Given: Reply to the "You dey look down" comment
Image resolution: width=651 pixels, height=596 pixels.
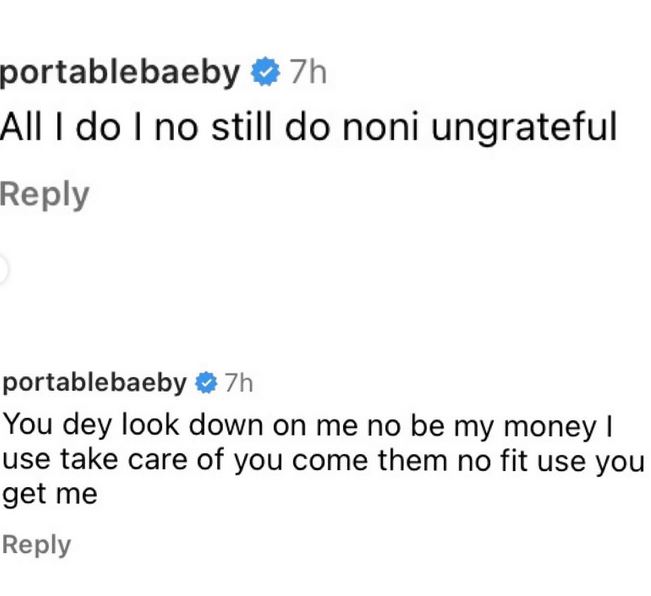Looking at the screenshot, I should (36, 545).
